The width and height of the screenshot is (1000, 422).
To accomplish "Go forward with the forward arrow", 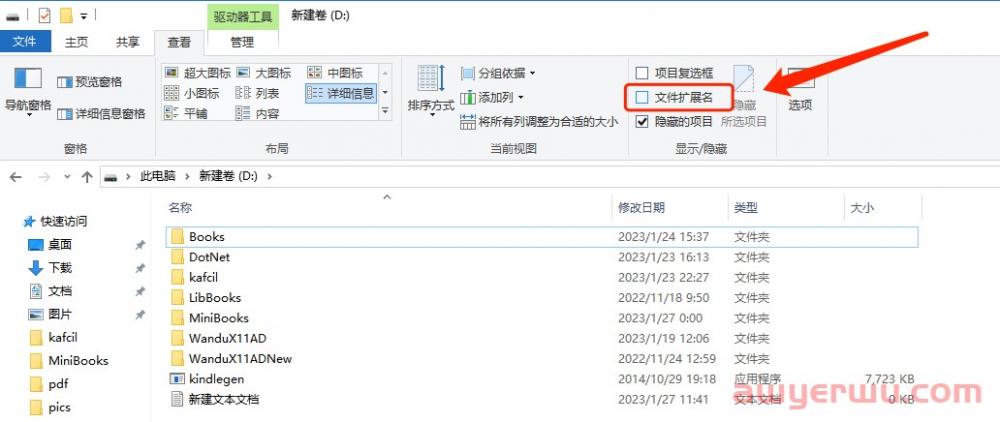I will click(45, 177).
